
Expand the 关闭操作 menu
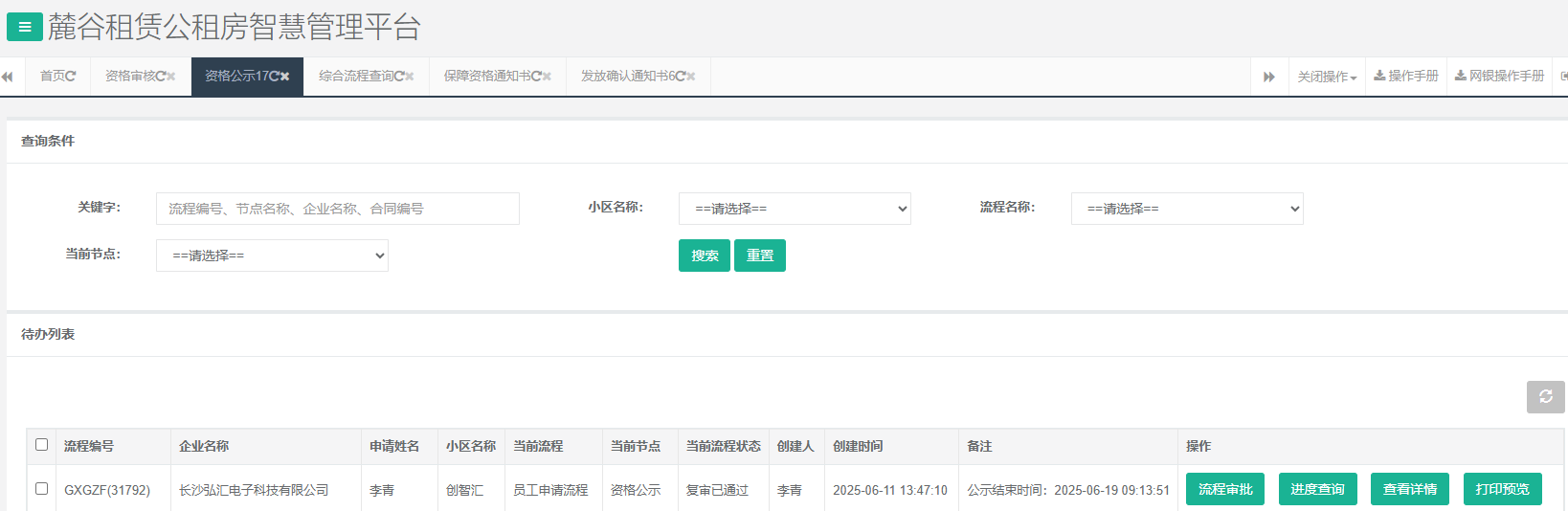1327,77
